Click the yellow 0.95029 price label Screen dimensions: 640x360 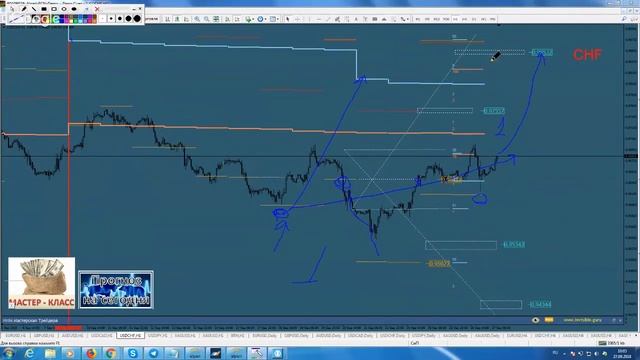point(439,263)
